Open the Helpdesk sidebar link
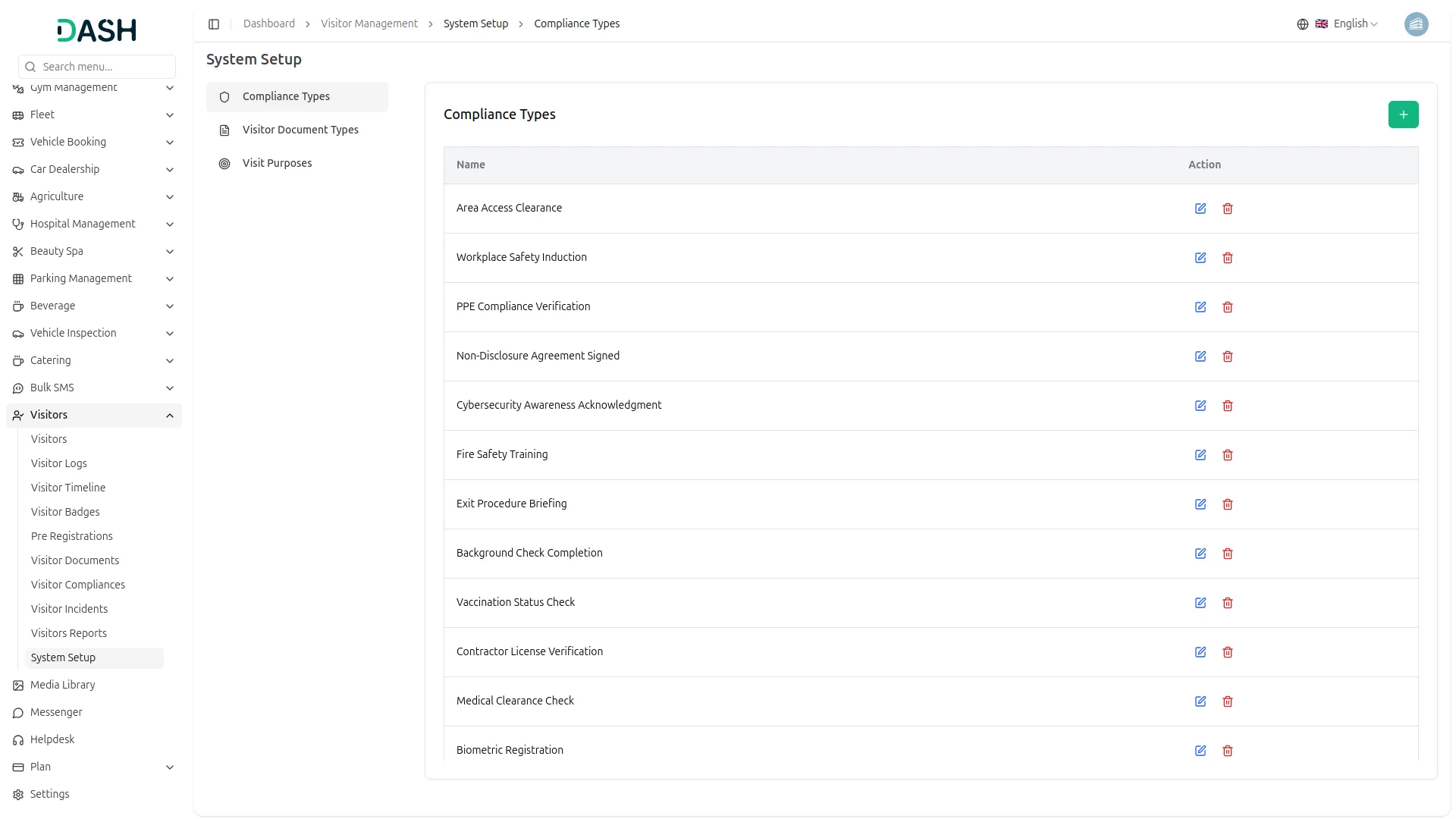This screenshot has width=1456, height=819. [94, 740]
